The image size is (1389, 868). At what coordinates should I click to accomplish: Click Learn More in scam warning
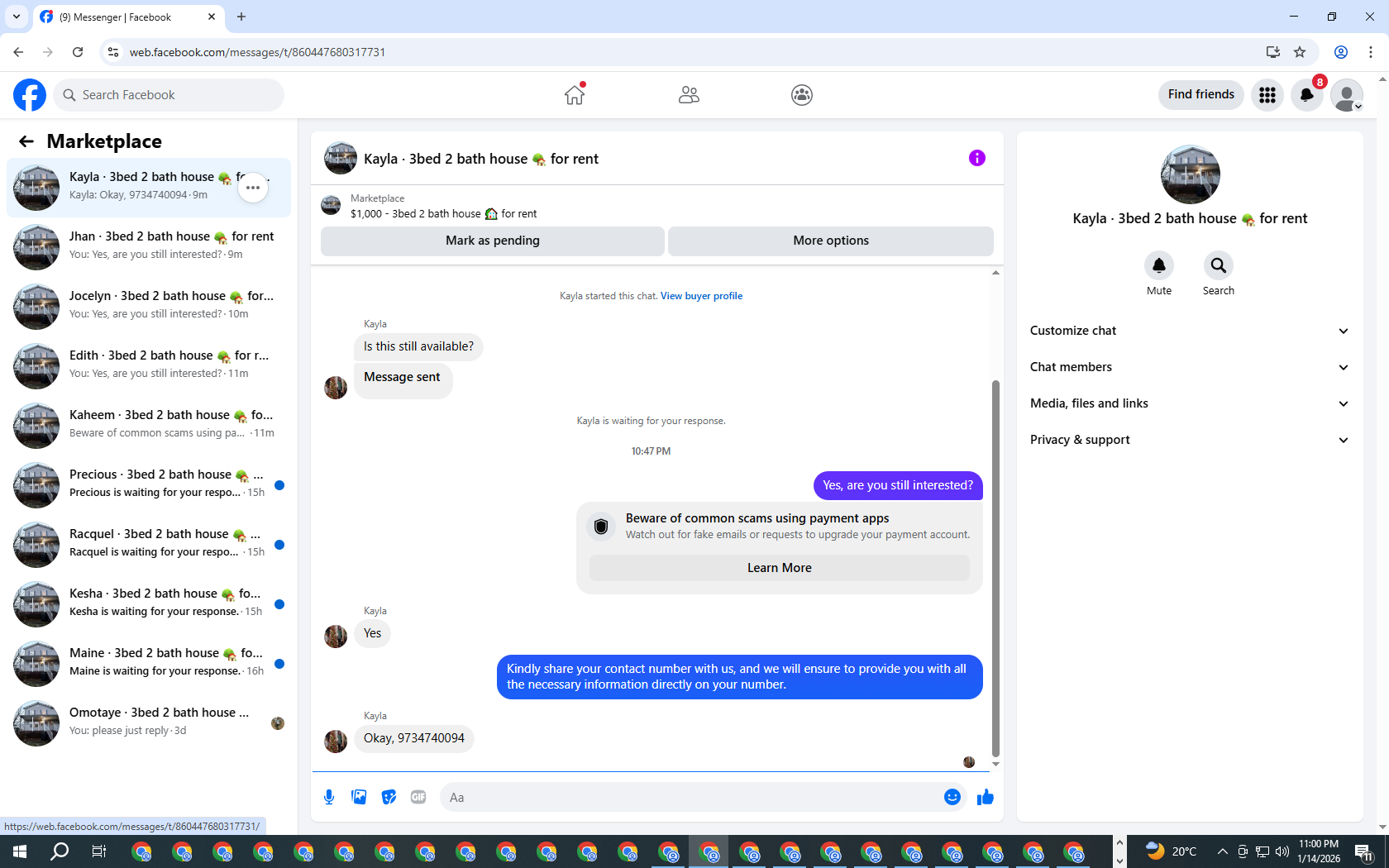(780, 568)
